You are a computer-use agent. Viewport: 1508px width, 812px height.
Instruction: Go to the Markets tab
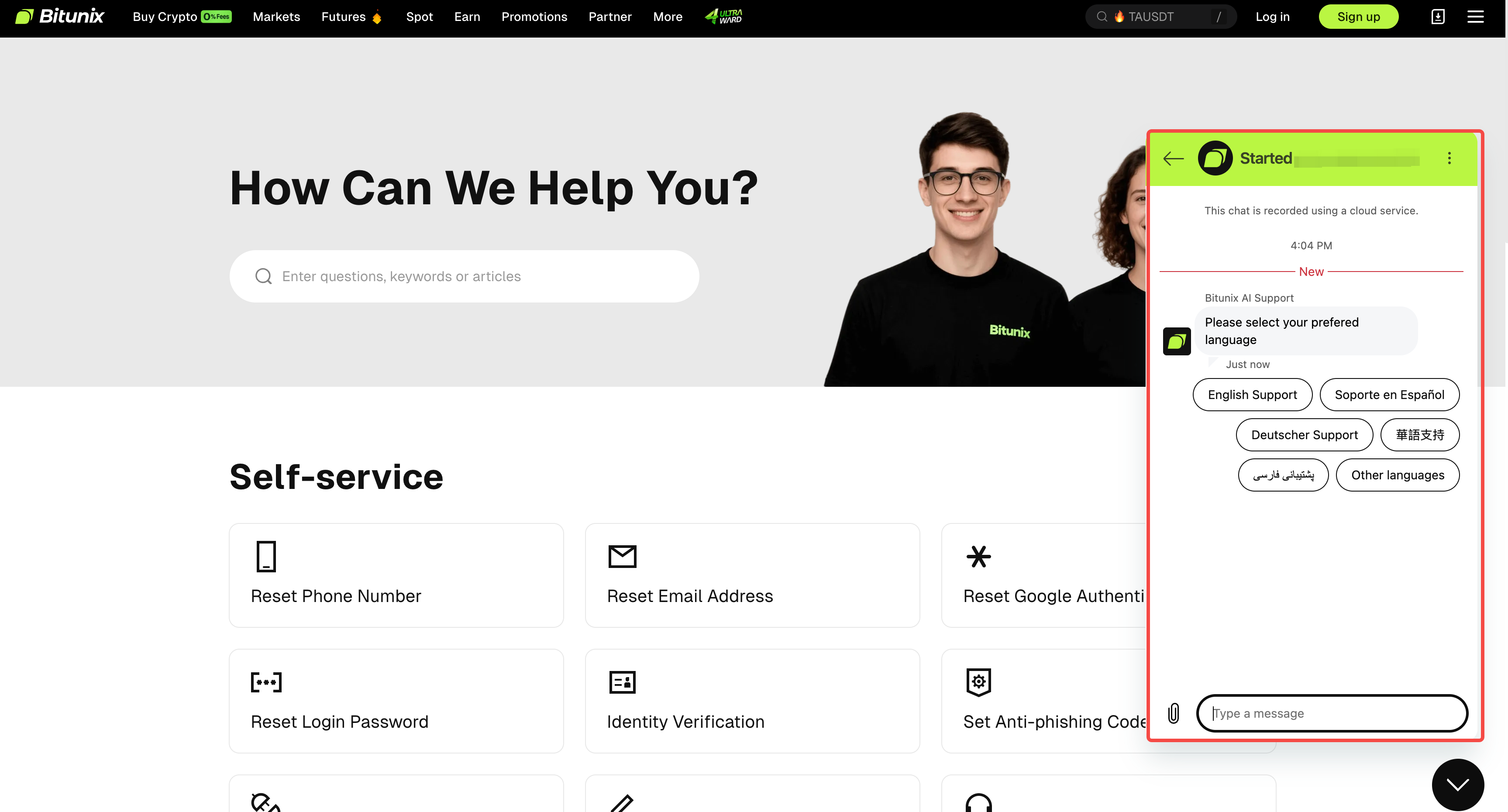coord(276,17)
